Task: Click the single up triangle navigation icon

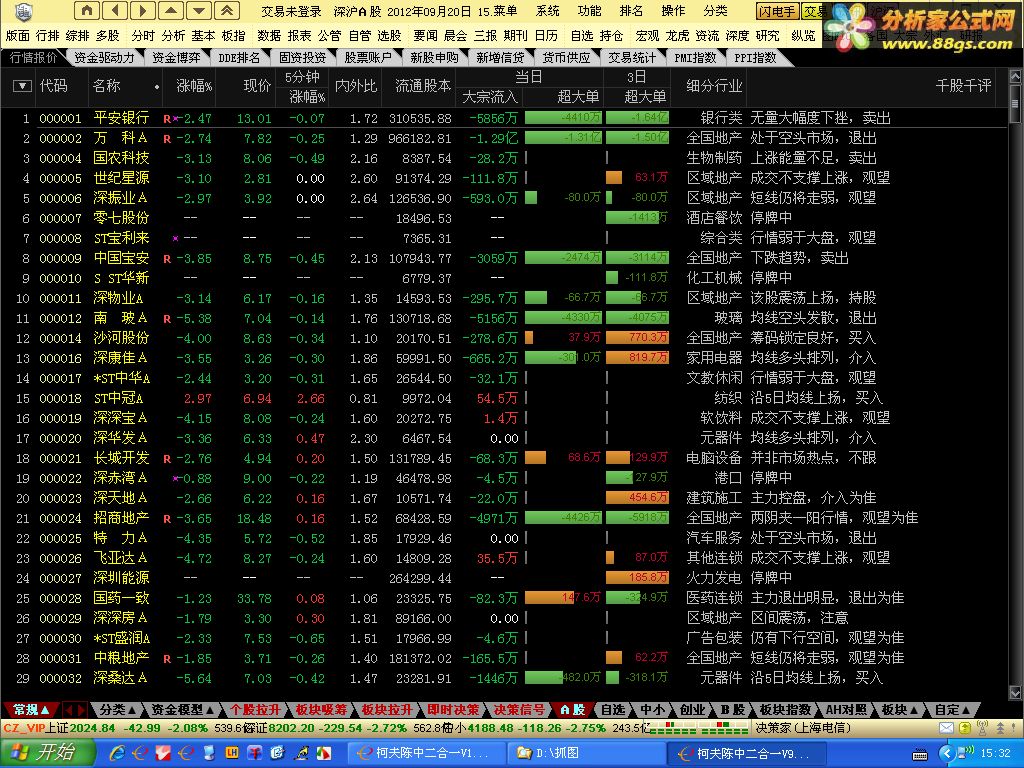Action: 171,10
